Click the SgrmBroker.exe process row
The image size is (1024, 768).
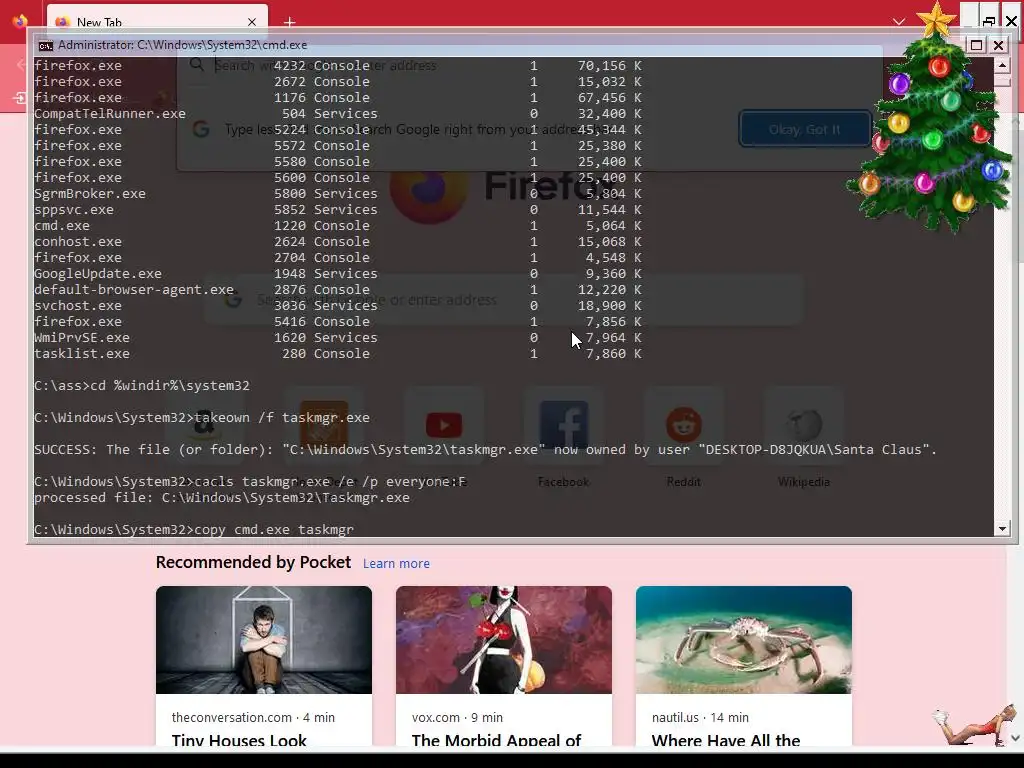337,193
